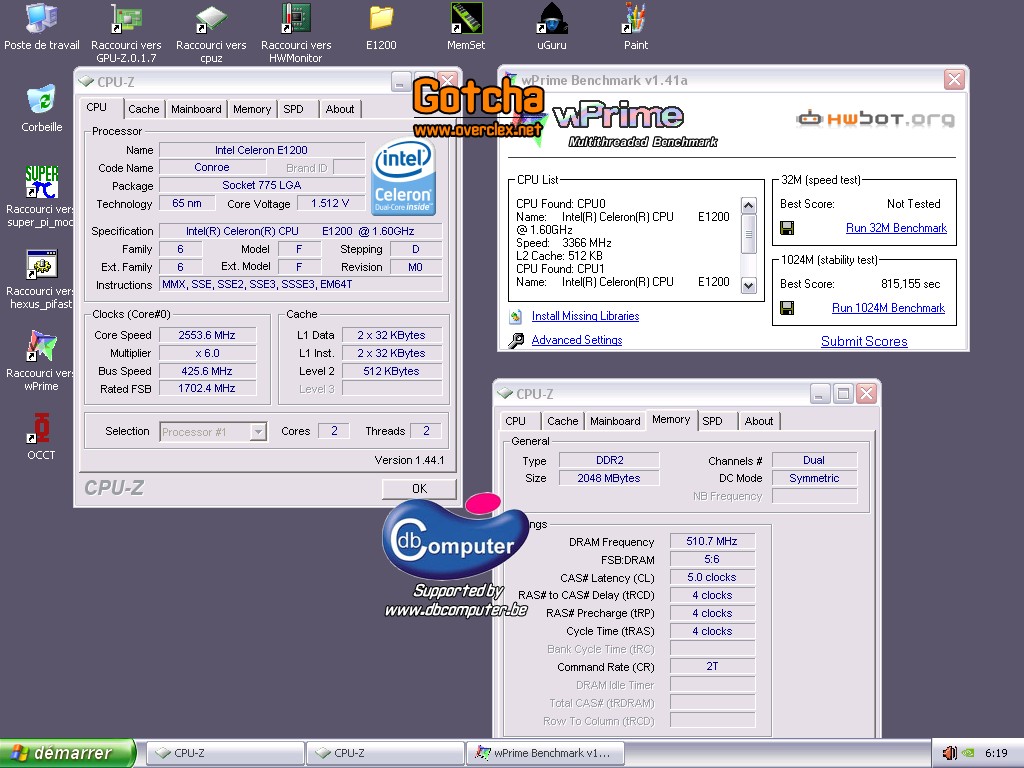Minimize the CPU-Z memory window

tap(820, 394)
